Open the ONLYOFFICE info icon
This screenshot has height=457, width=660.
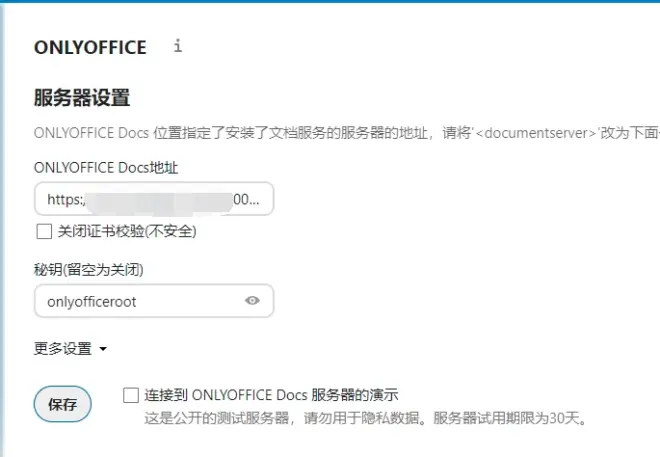(178, 45)
